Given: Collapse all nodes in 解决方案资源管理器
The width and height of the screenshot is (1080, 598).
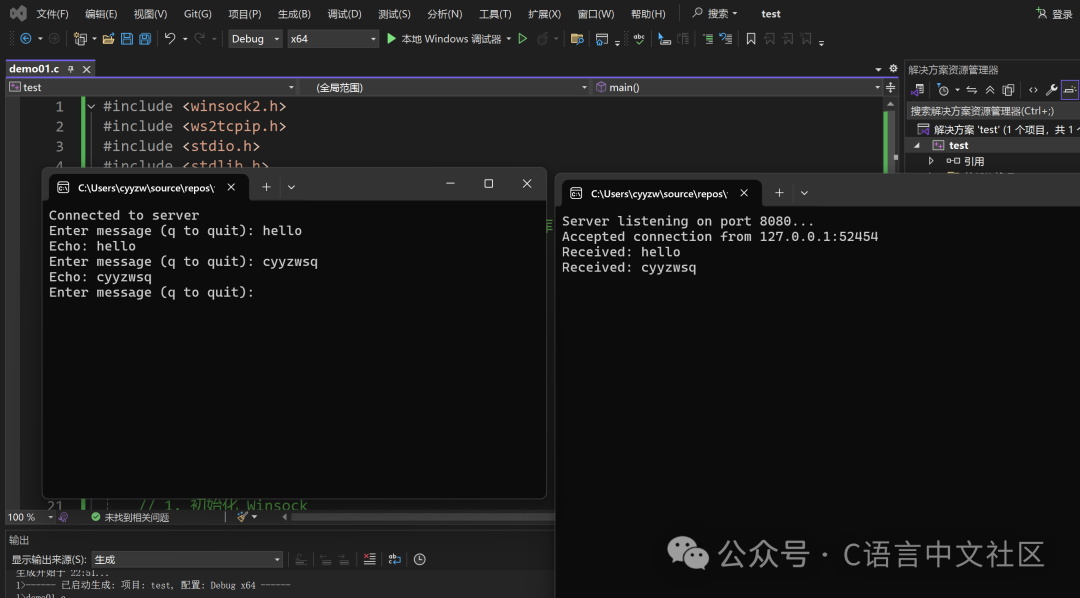Looking at the screenshot, I should tap(990, 89).
